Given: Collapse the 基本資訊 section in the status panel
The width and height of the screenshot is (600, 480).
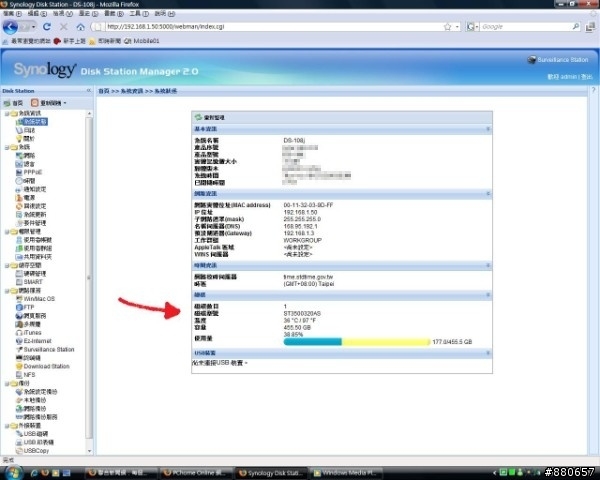Looking at the screenshot, I should 488,129.
